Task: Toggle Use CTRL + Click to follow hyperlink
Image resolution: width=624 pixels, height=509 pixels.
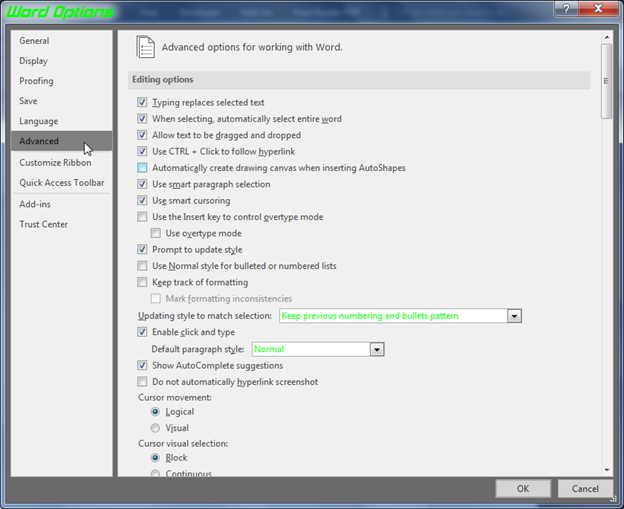Action: click(x=142, y=151)
